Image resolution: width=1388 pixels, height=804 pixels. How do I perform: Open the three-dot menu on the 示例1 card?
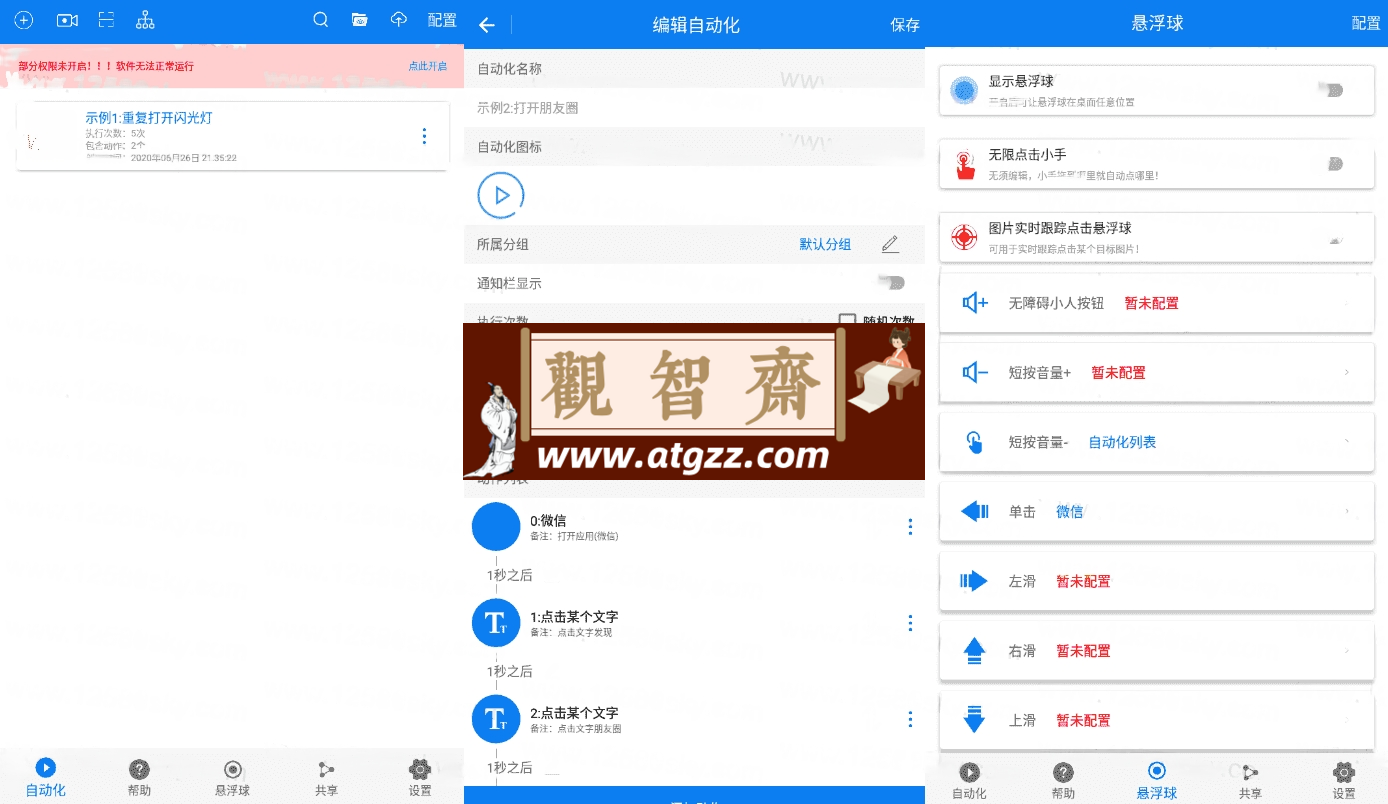425,136
